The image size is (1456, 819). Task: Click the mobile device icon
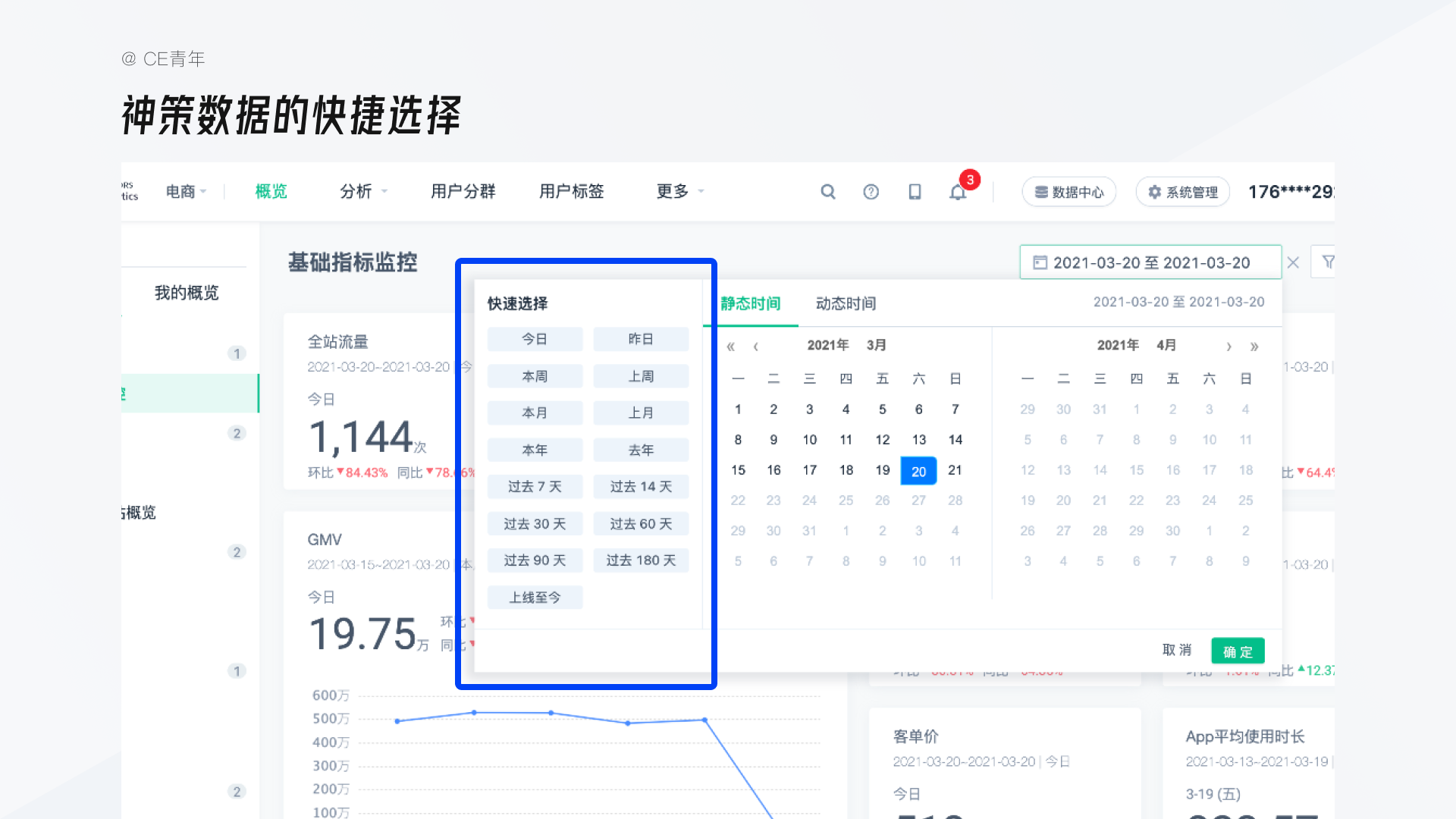click(915, 192)
